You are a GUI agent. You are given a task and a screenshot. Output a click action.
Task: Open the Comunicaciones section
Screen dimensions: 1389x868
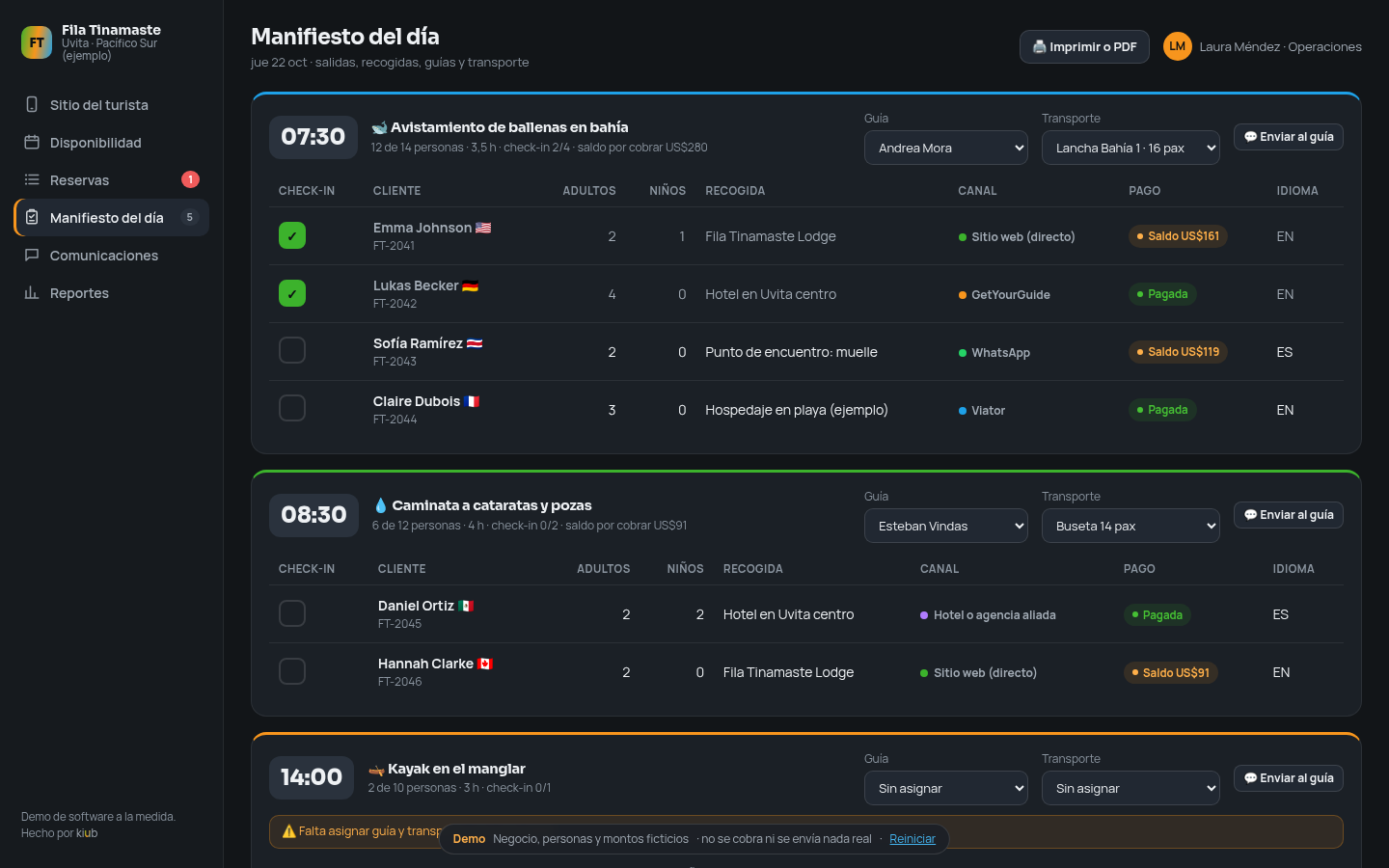(x=112, y=255)
